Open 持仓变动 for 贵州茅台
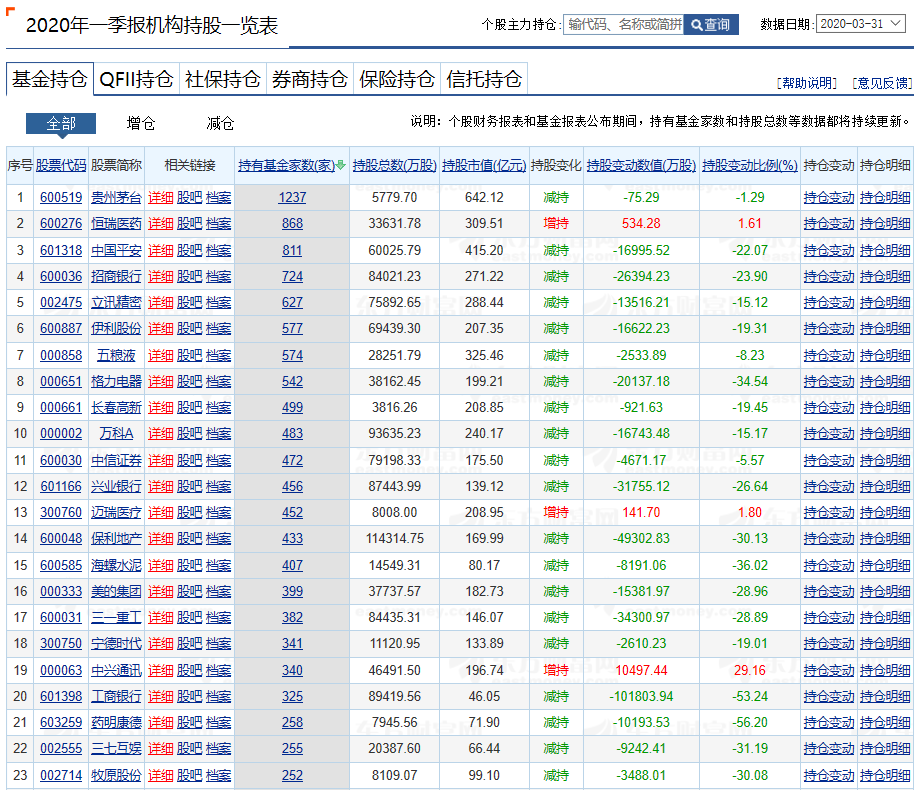This screenshot has width=920, height=790. 829,197
